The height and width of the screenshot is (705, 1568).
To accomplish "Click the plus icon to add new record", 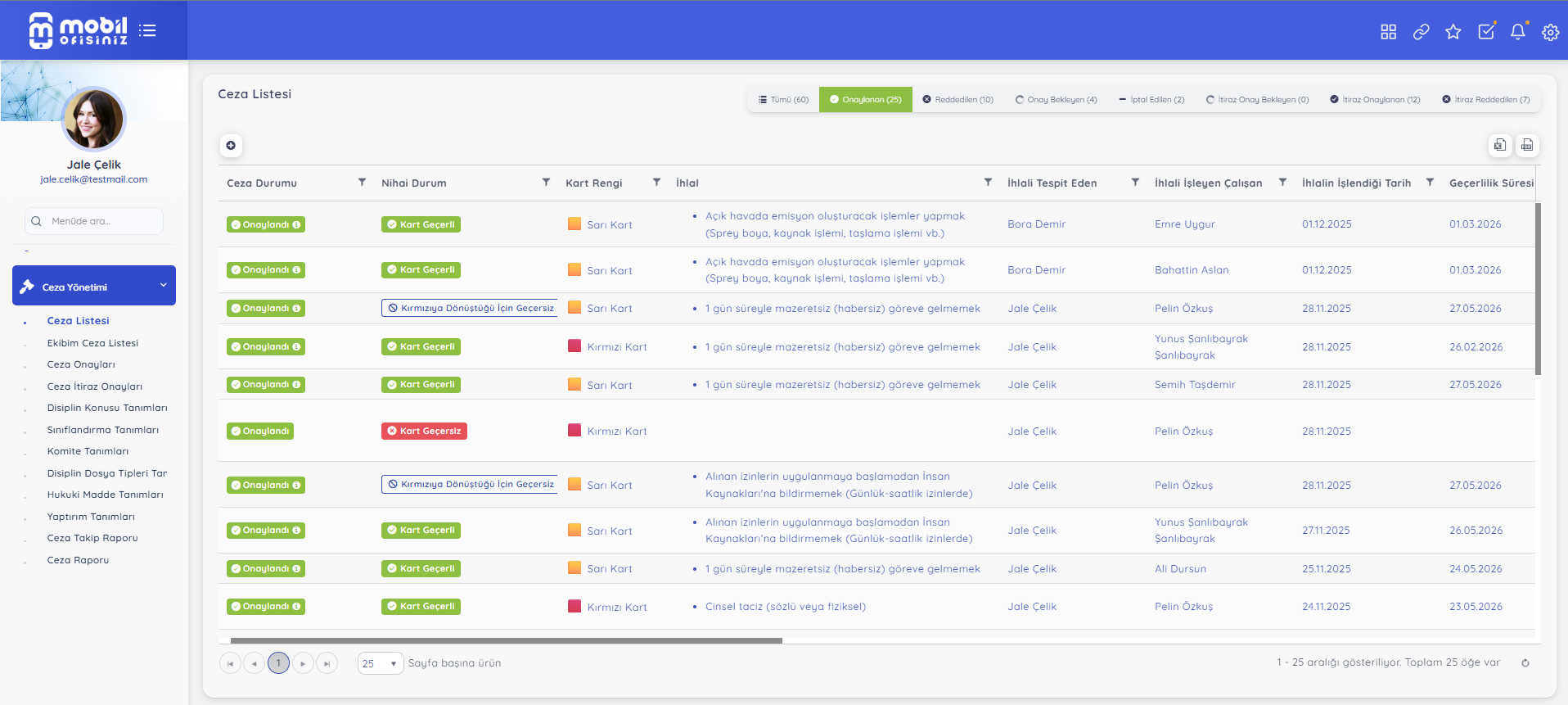I will 231,146.
